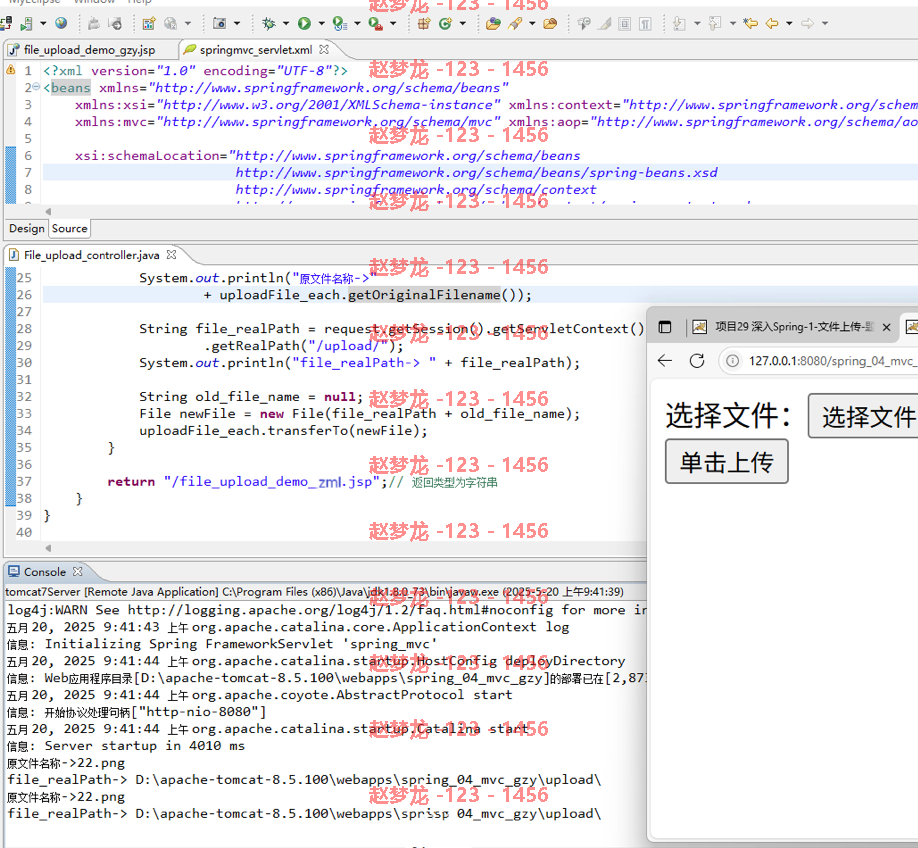Navigate back with yellow left arrow
The image size is (918, 848).
pos(772,23)
